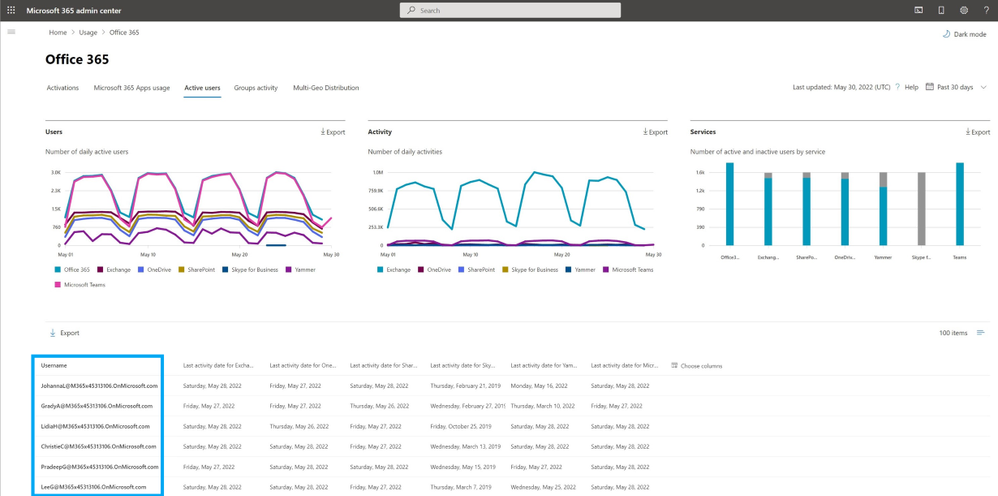Open the app launcher waffle icon

tap(10, 10)
